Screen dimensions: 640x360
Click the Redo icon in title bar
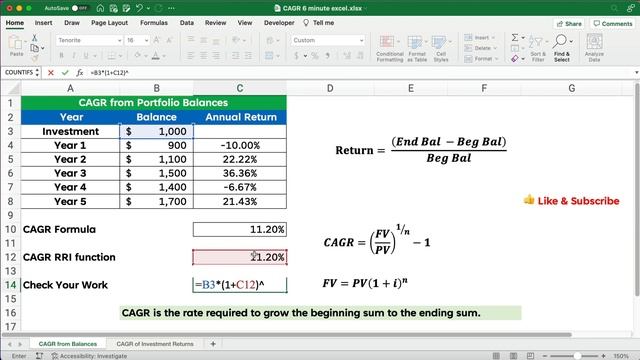(x=158, y=8)
